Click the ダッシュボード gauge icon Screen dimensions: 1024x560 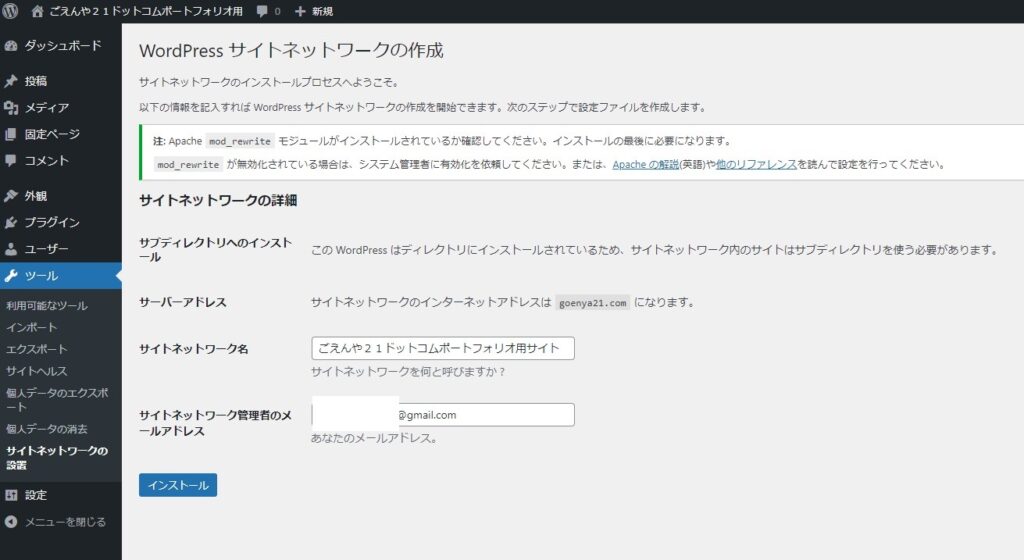pos(10,46)
